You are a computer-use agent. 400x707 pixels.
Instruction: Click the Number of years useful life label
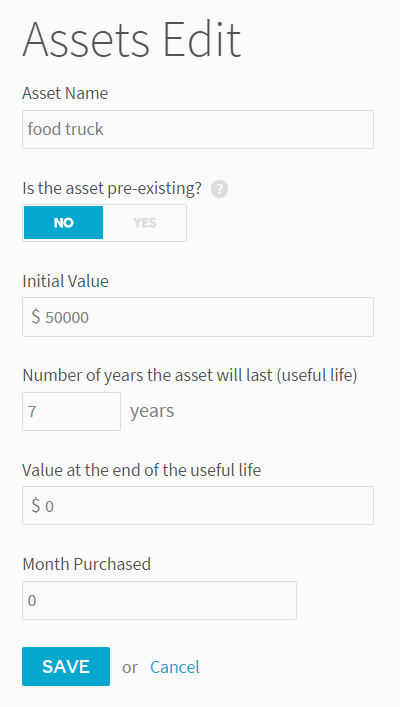190,376
